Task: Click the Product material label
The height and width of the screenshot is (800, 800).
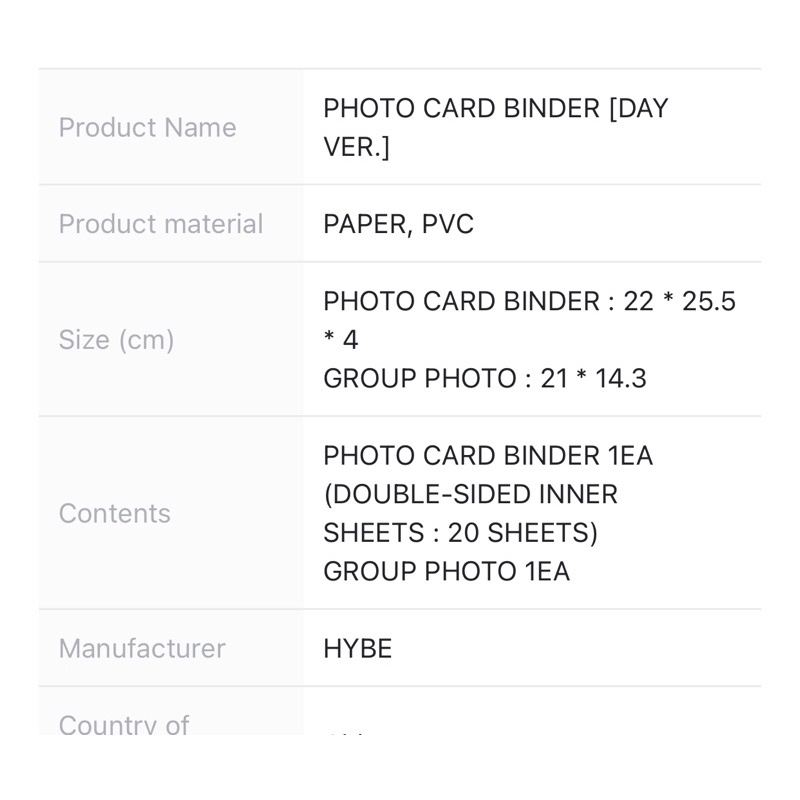Action: pyautogui.click(x=160, y=224)
